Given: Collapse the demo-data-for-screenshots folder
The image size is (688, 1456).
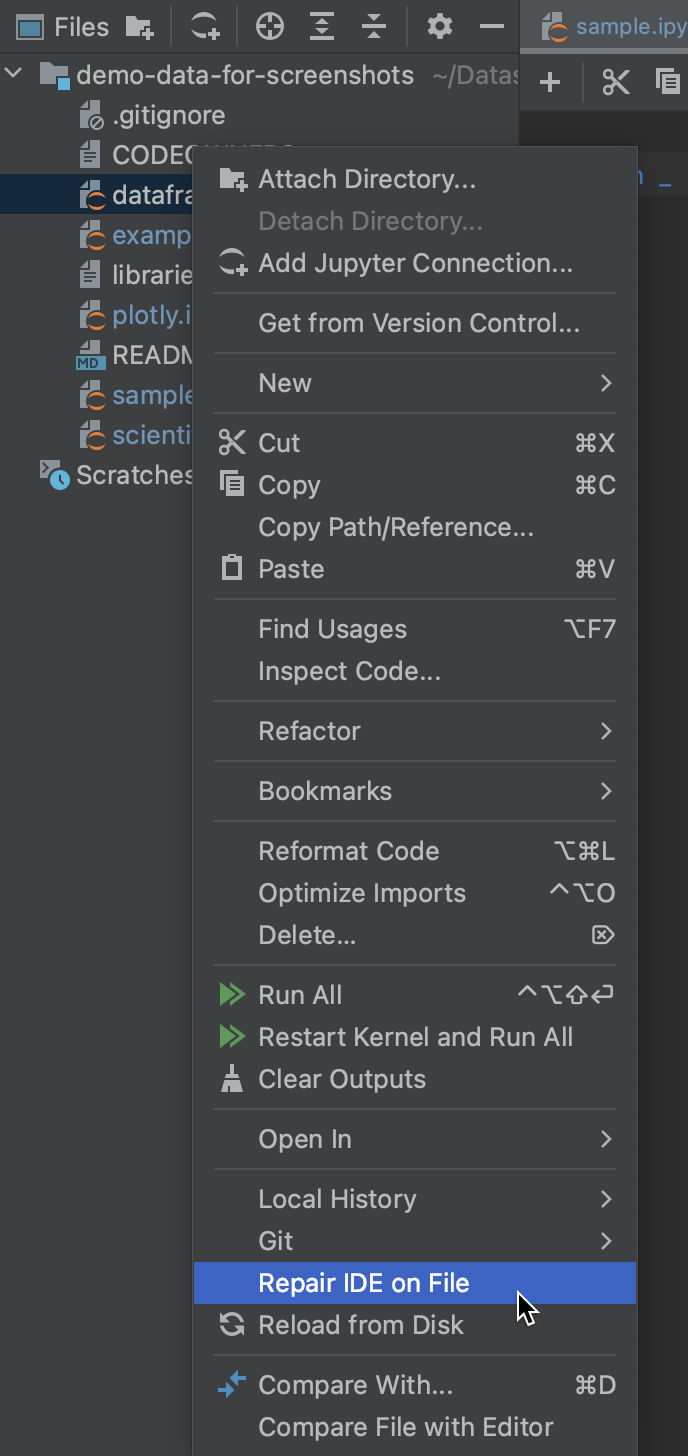Looking at the screenshot, I should pyautogui.click(x=14, y=75).
